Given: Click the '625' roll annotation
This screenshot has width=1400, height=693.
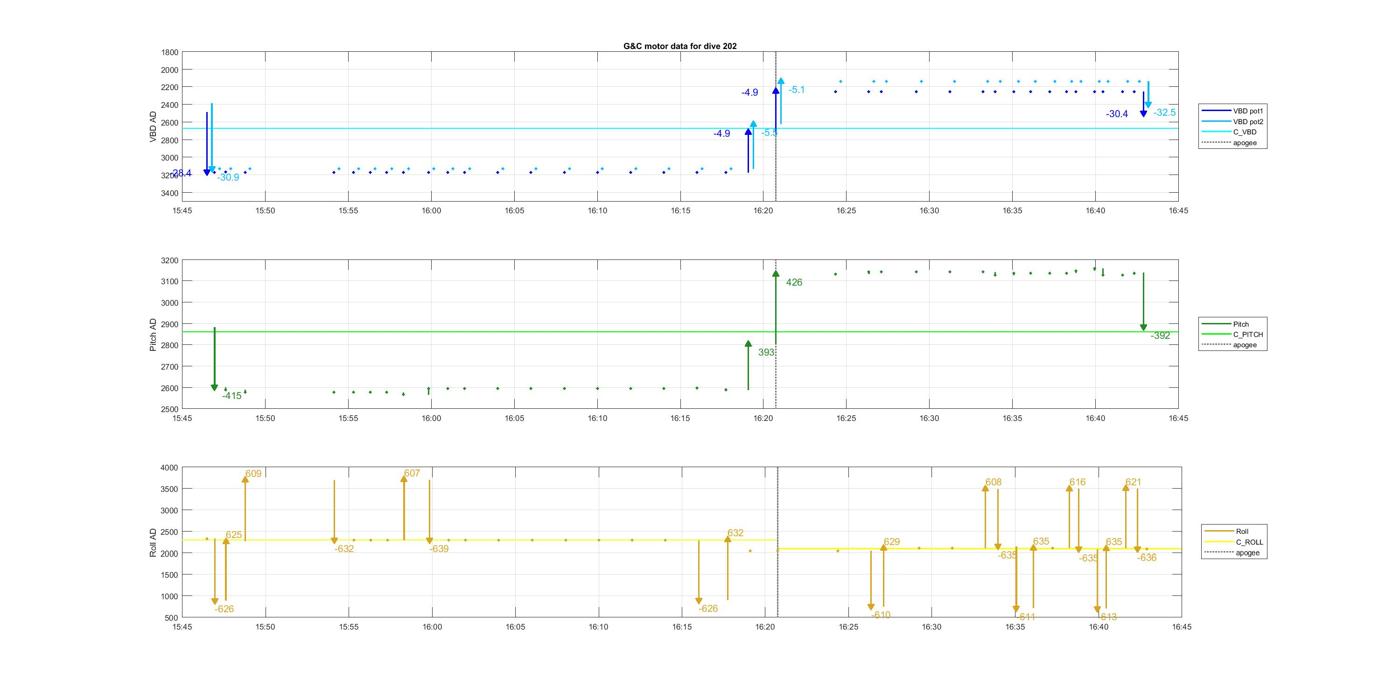Looking at the screenshot, I should click(234, 536).
